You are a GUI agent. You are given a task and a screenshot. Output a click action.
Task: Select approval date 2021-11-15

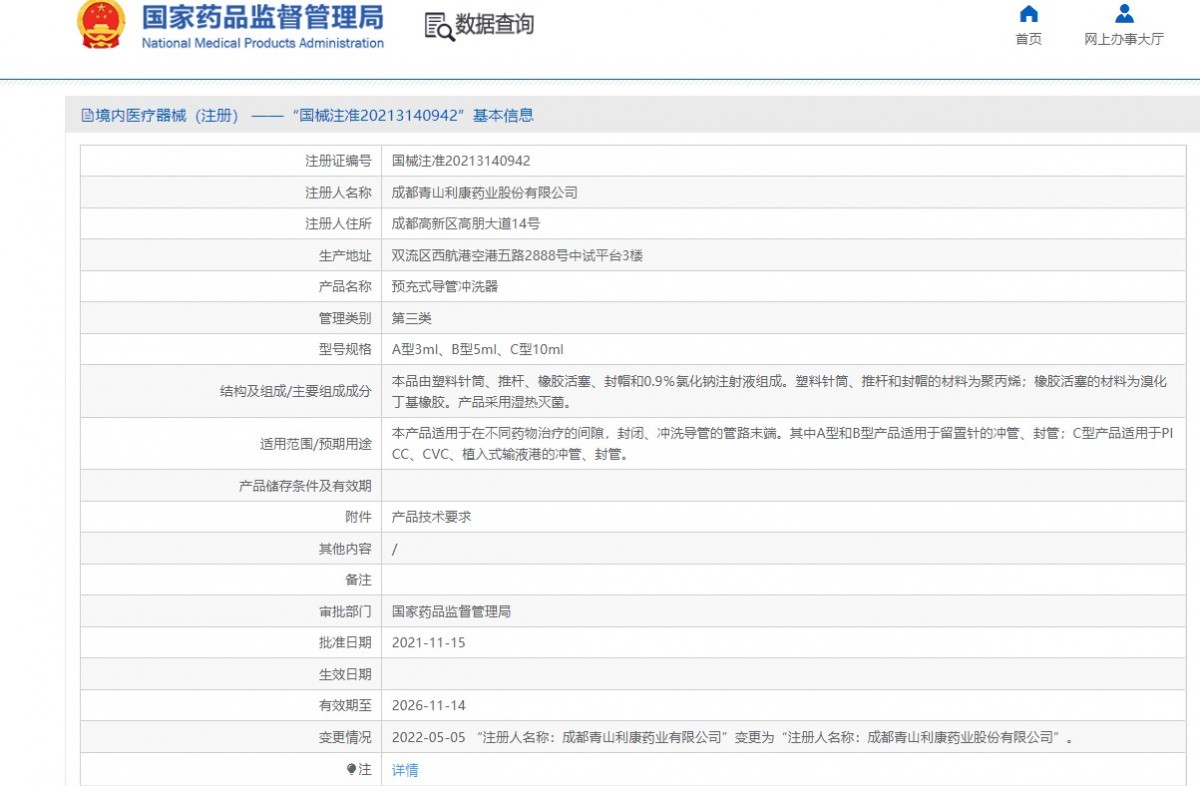[x=429, y=643]
